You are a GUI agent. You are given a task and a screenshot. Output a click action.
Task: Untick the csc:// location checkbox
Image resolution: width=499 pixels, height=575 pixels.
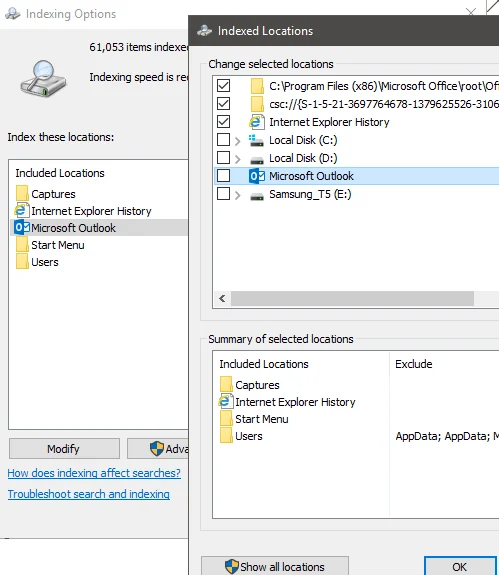(223, 103)
